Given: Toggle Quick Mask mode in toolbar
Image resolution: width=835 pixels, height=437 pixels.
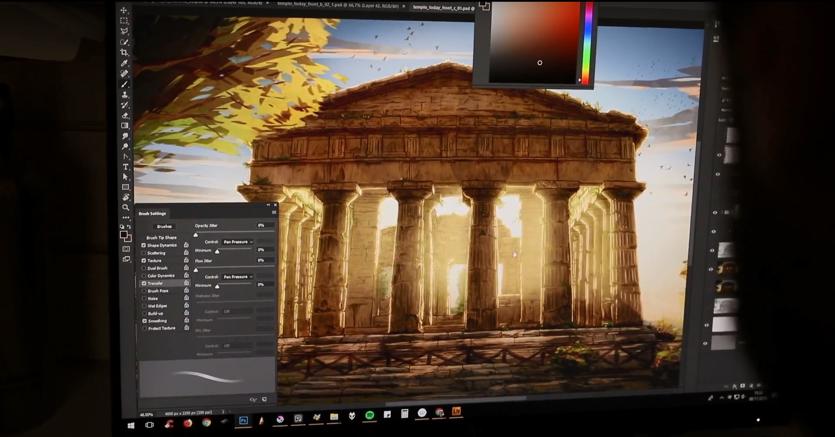Looking at the screenshot, I should pyautogui.click(x=126, y=249).
